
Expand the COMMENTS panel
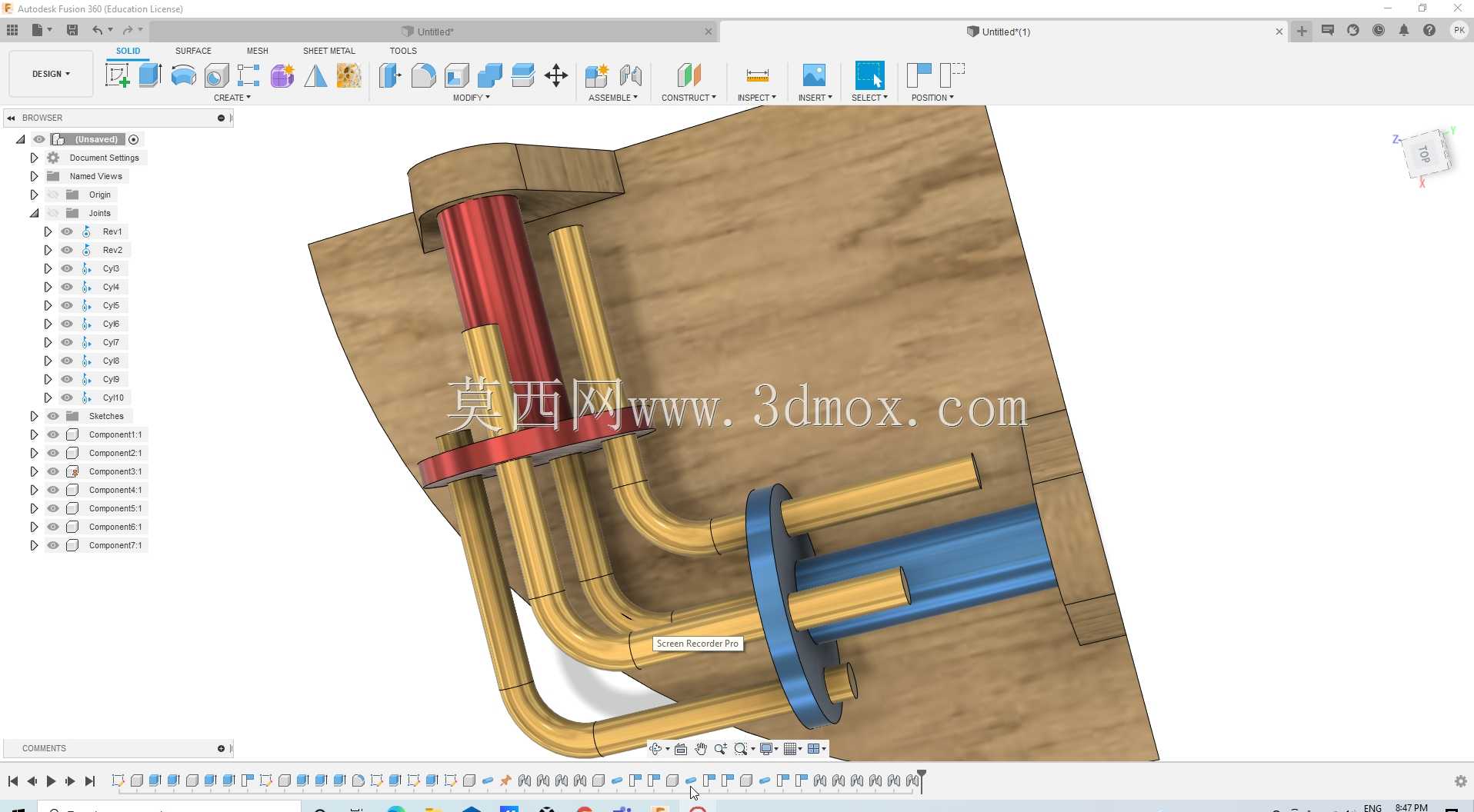tap(221, 748)
